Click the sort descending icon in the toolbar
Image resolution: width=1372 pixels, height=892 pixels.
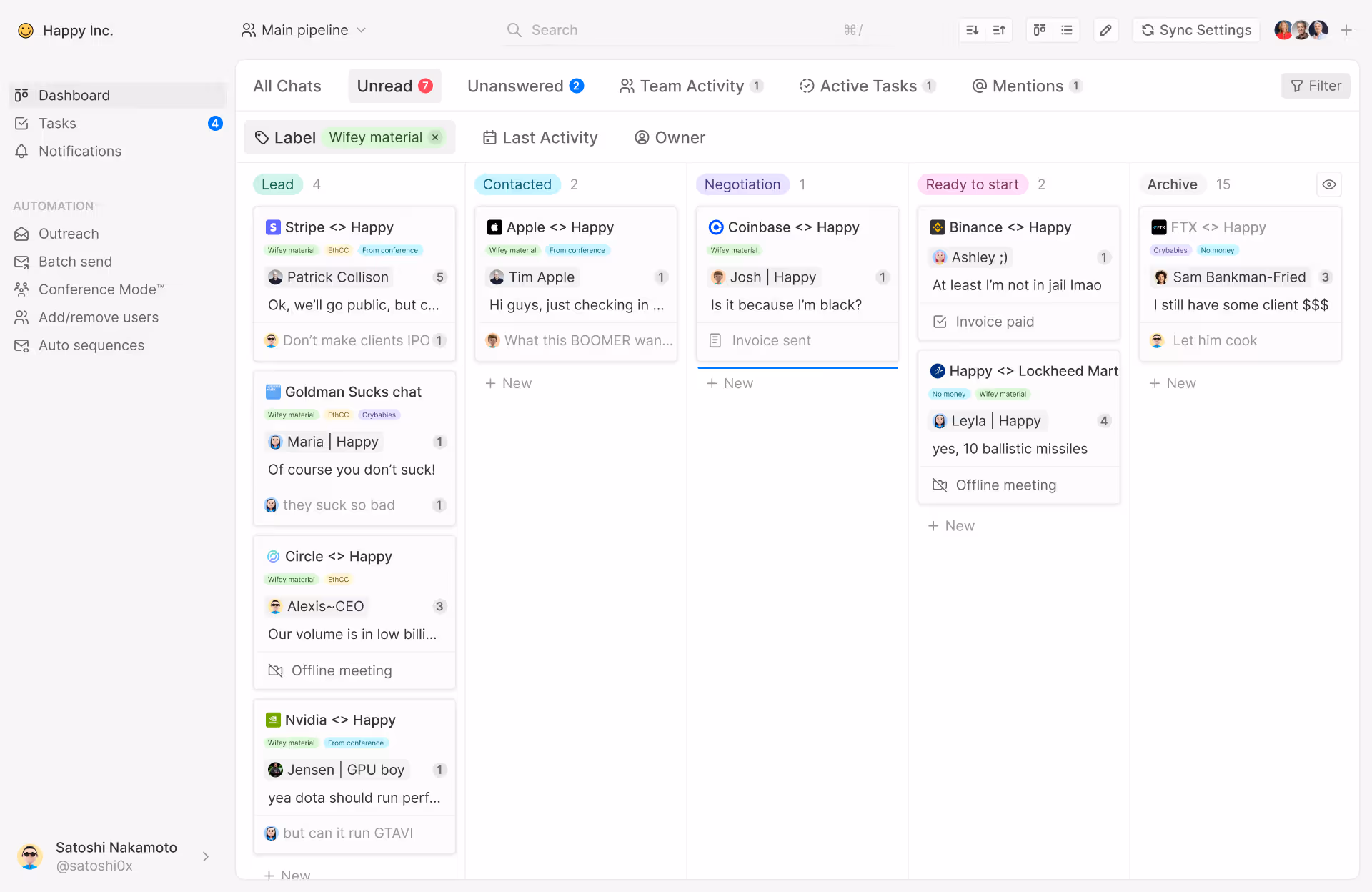[x=972, y=30]
